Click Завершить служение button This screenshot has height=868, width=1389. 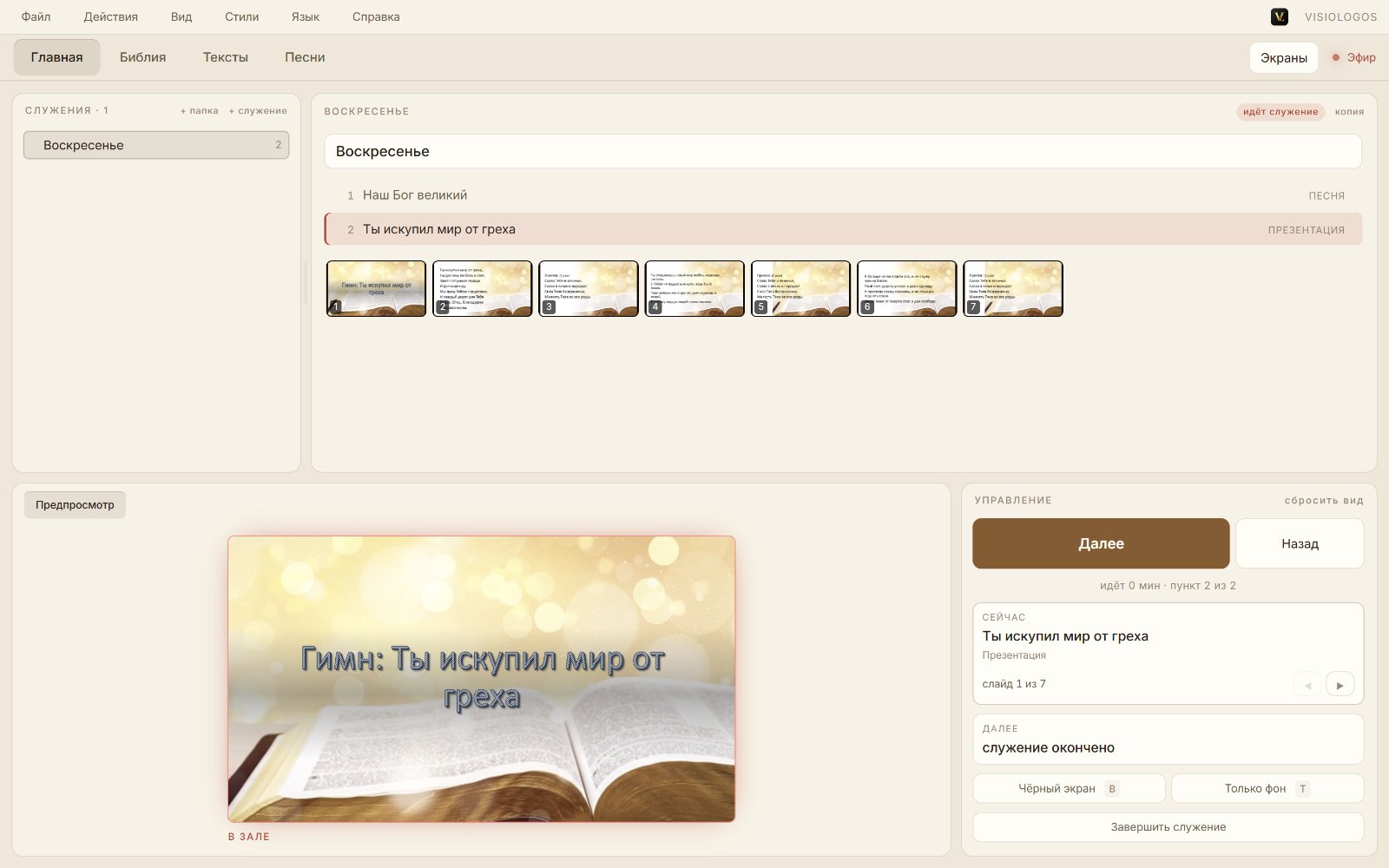point(1168,827)
